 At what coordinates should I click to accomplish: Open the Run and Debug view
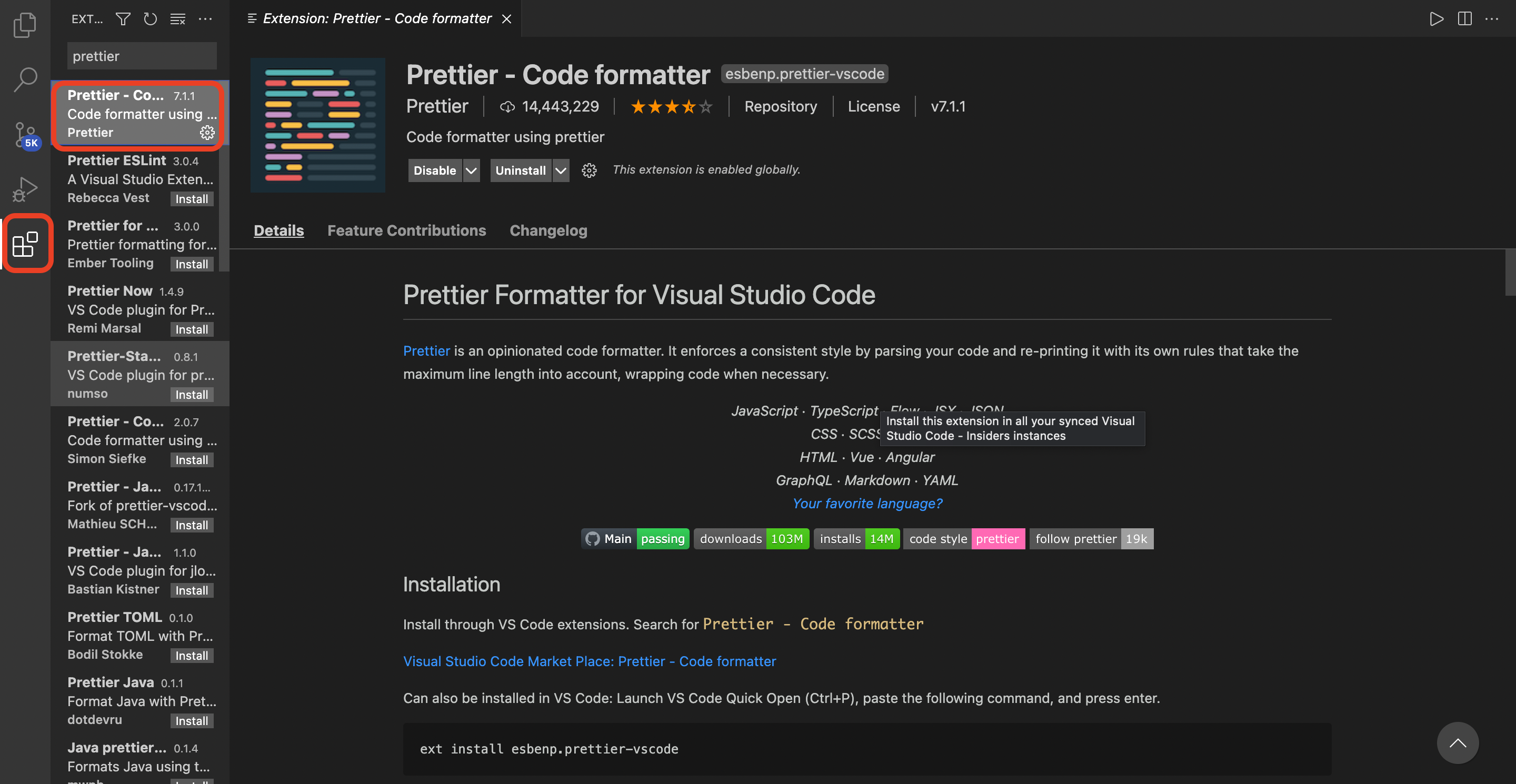click(25, 189)
